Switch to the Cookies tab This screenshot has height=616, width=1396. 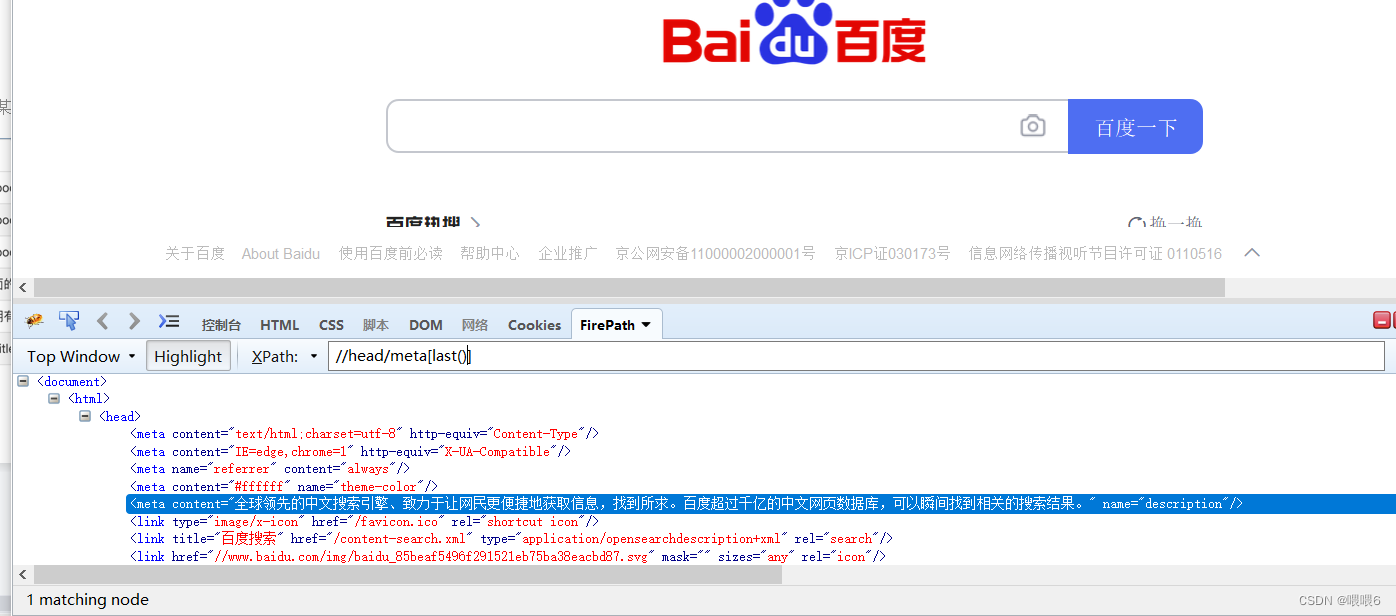pos(534,325)
